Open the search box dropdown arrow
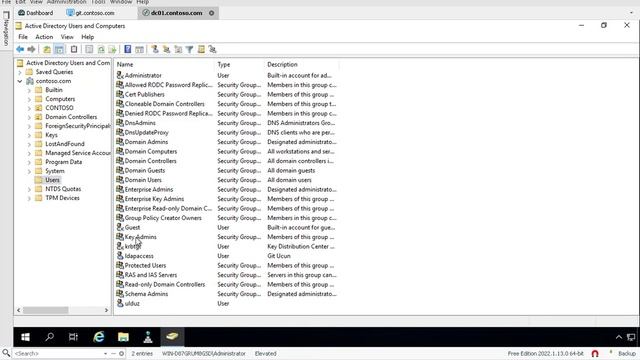 (105, 353)
